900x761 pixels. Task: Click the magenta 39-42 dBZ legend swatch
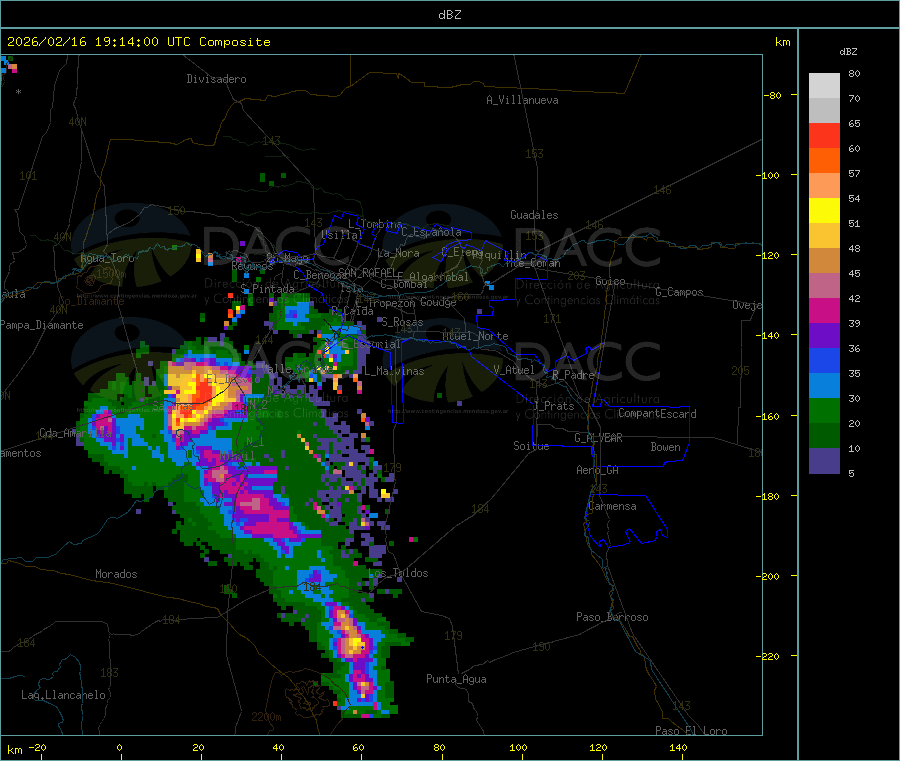click(x=824, y=310)
